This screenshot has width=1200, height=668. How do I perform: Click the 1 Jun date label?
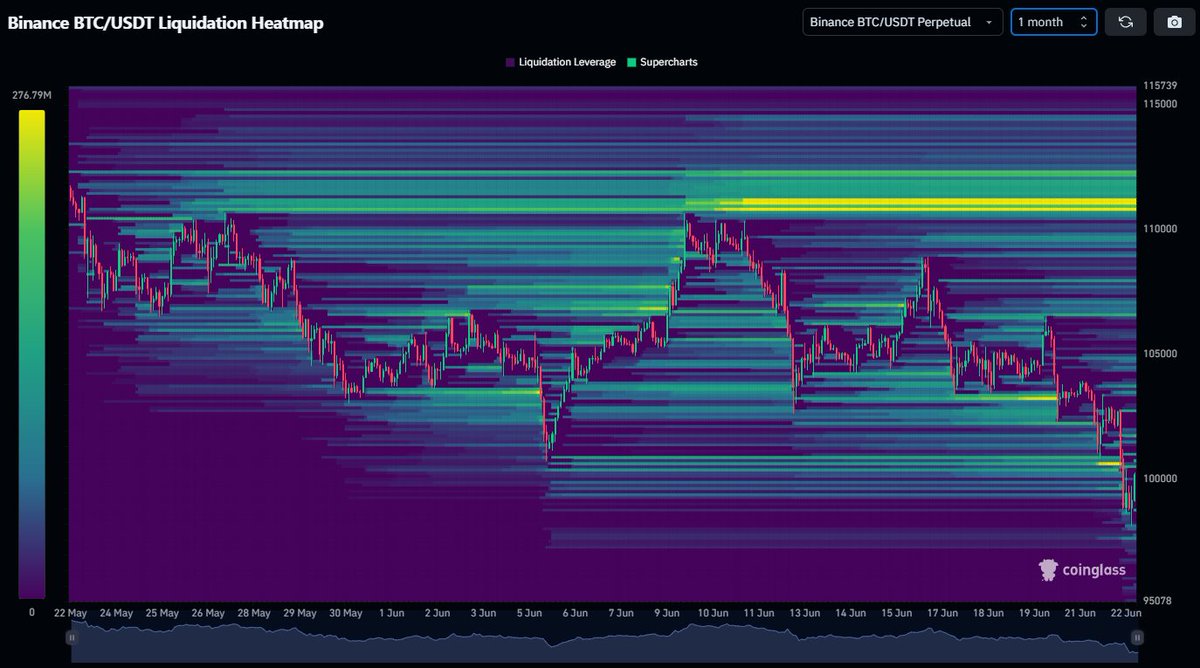point(392,613)
